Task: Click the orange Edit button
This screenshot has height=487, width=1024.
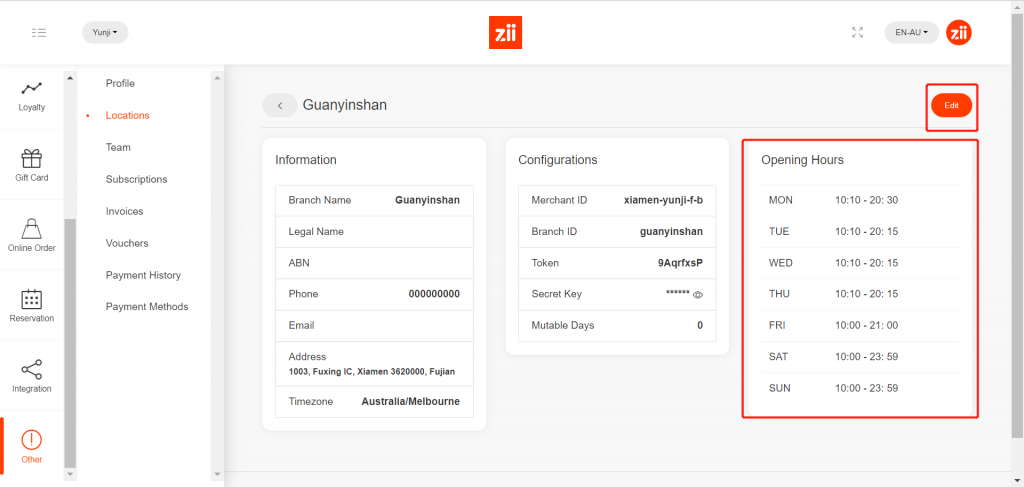Action: (951, 105)
